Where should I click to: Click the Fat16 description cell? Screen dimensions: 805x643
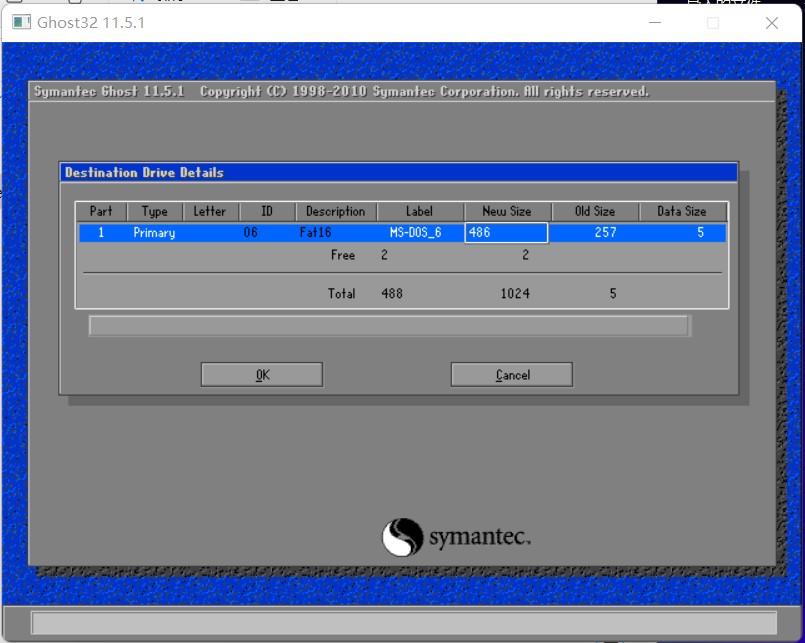315,233
